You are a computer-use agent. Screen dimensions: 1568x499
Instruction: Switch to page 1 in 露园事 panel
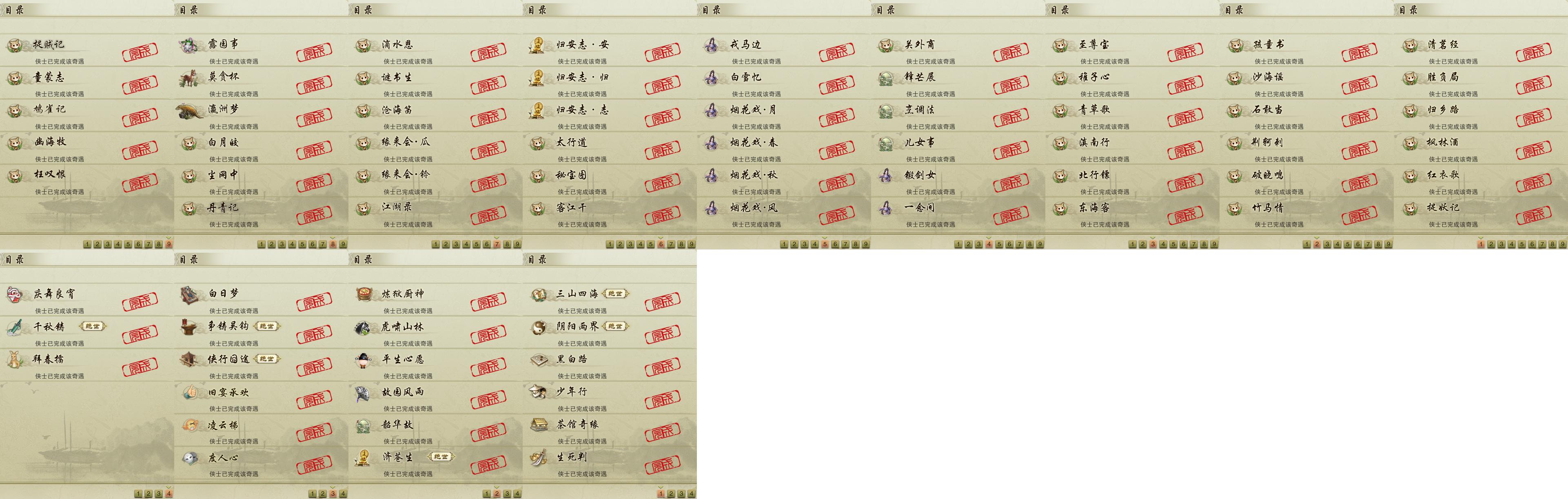tap(261, 245)
